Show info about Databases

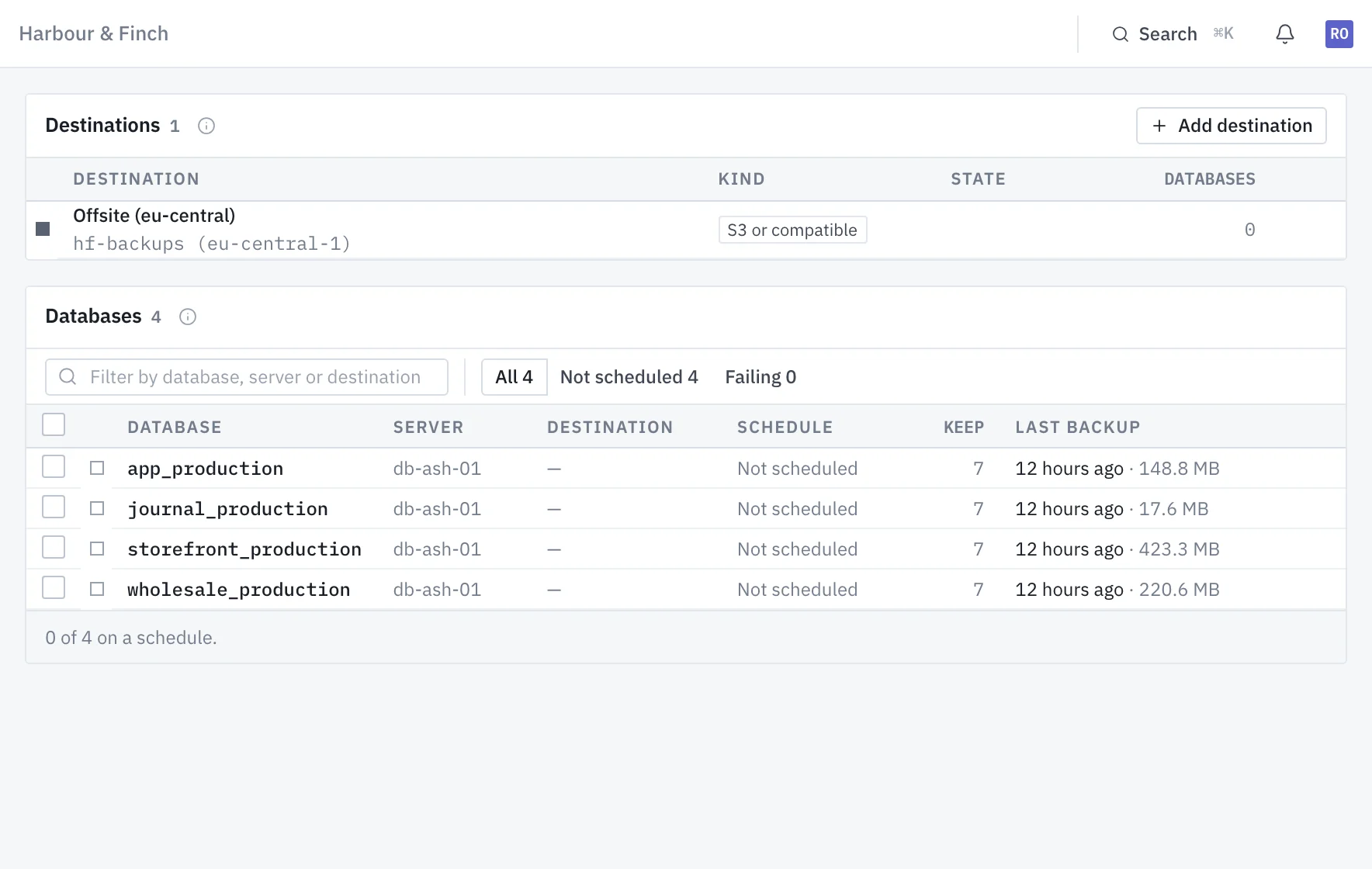188,317
